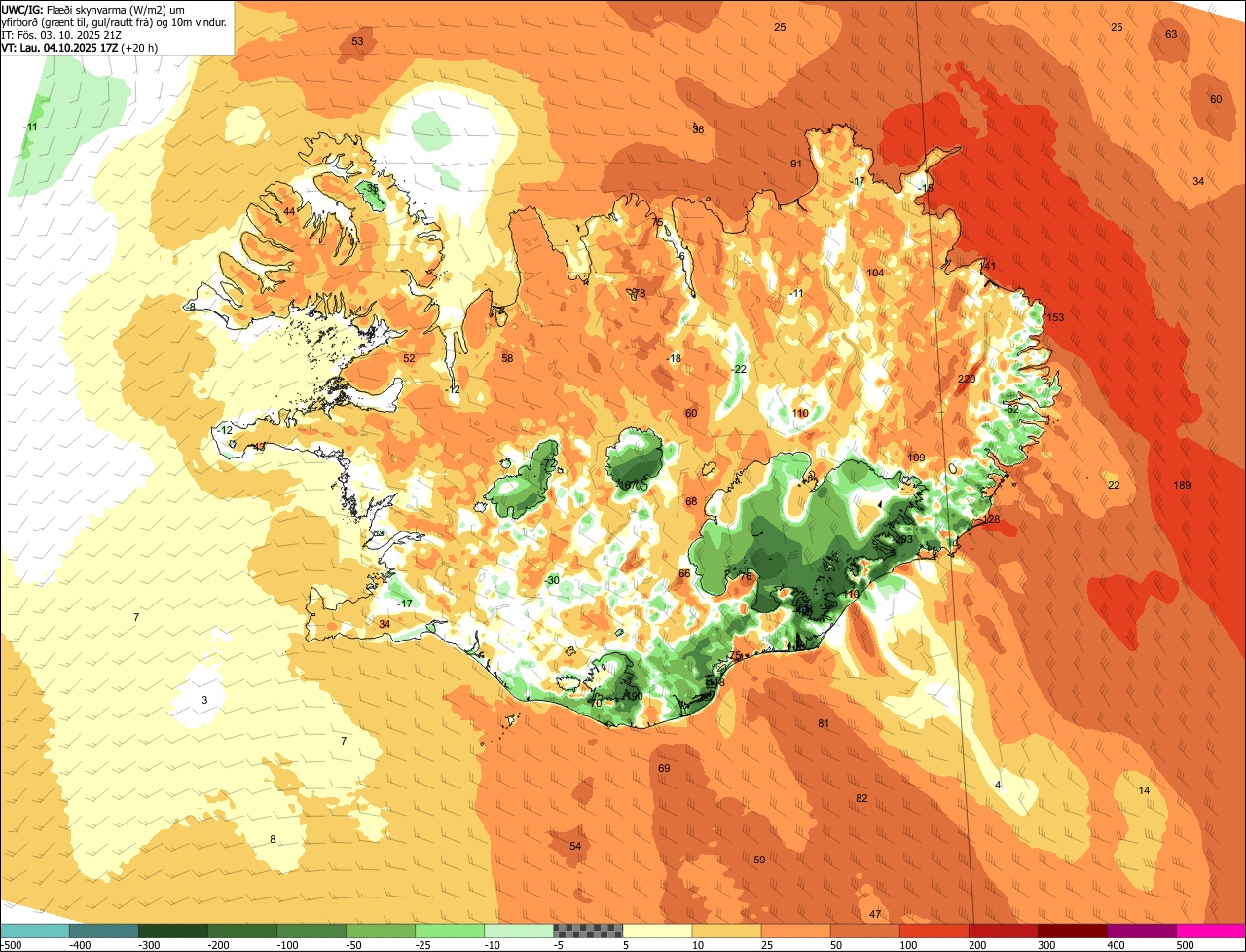Click the light teal swatch in the legend
Image resolution: width=1246 pixels, height=952 pixels.
(35, 931)
